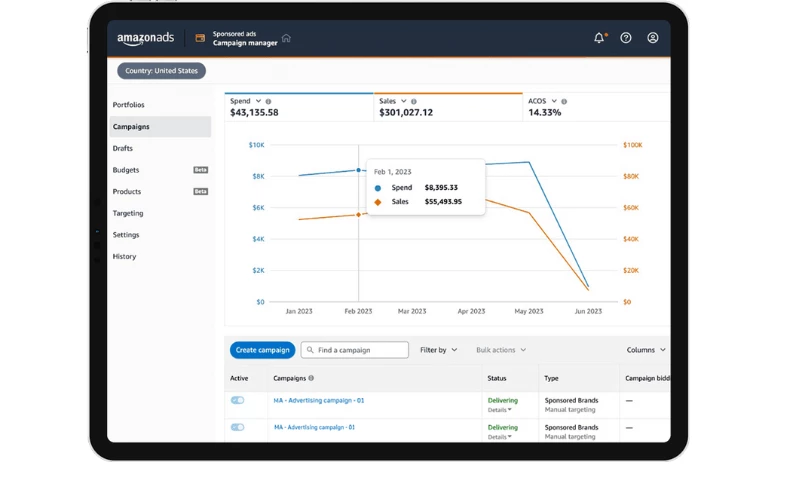Click the info icon beside Campaigns column header

point(311,379)
